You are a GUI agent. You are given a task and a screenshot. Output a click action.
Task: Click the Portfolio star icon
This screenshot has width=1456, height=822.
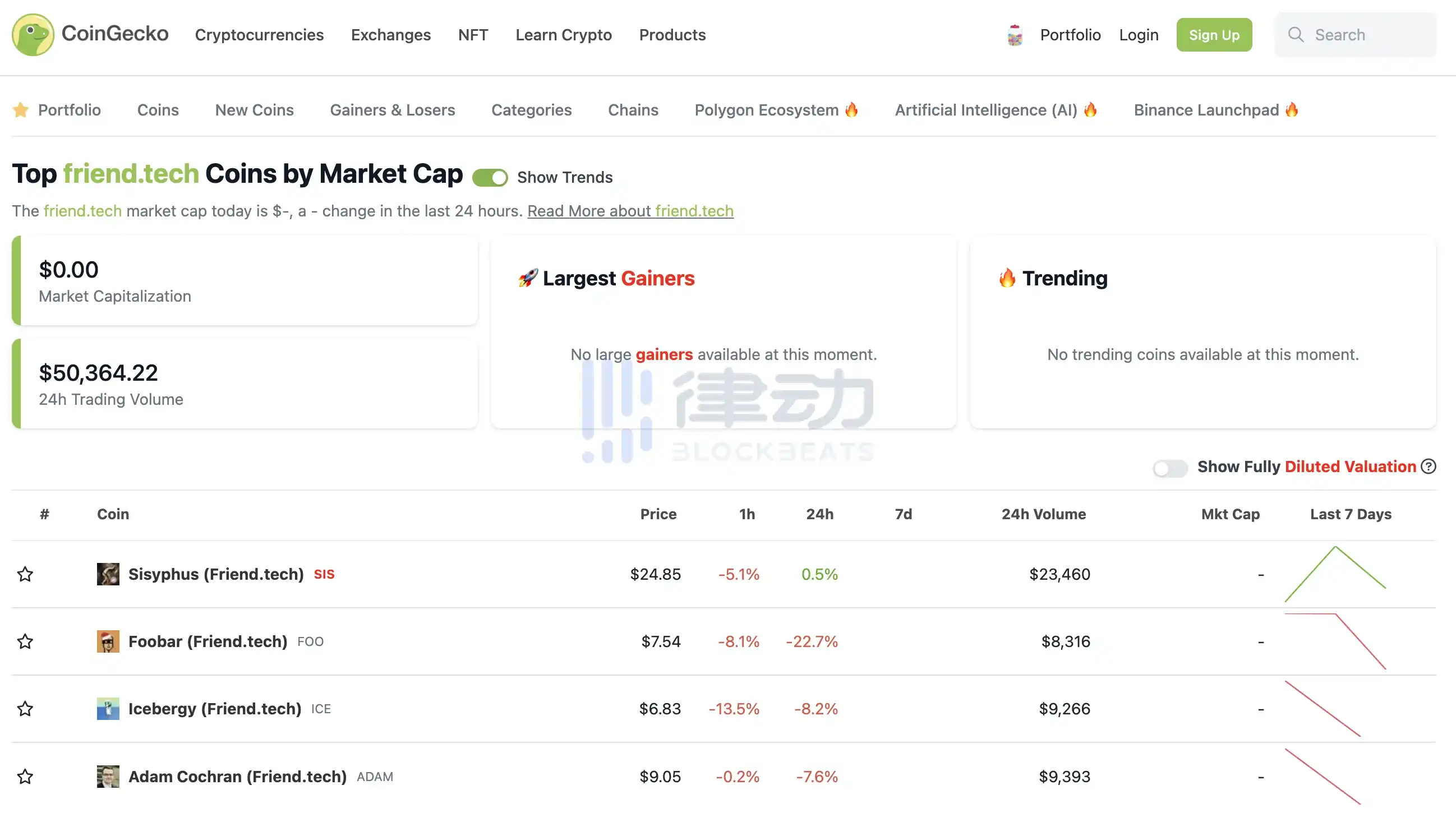click(20, 109)
